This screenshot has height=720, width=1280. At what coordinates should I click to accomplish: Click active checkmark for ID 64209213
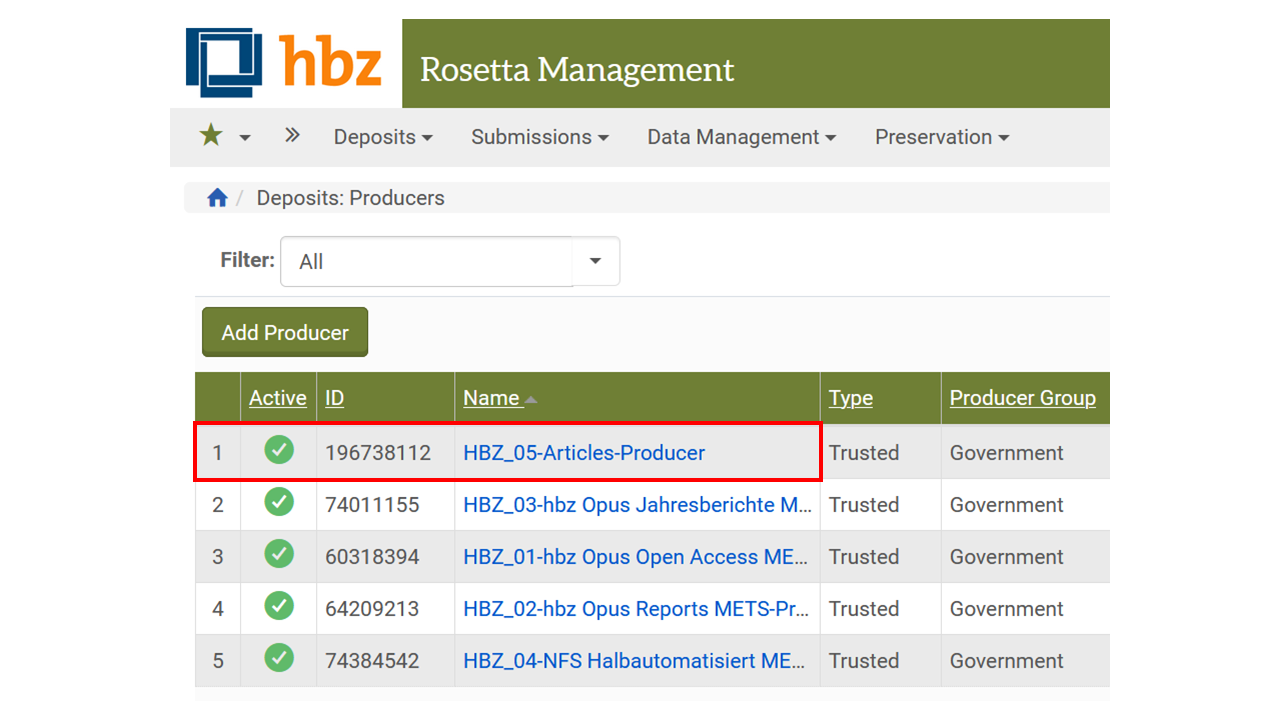(279, 606)
